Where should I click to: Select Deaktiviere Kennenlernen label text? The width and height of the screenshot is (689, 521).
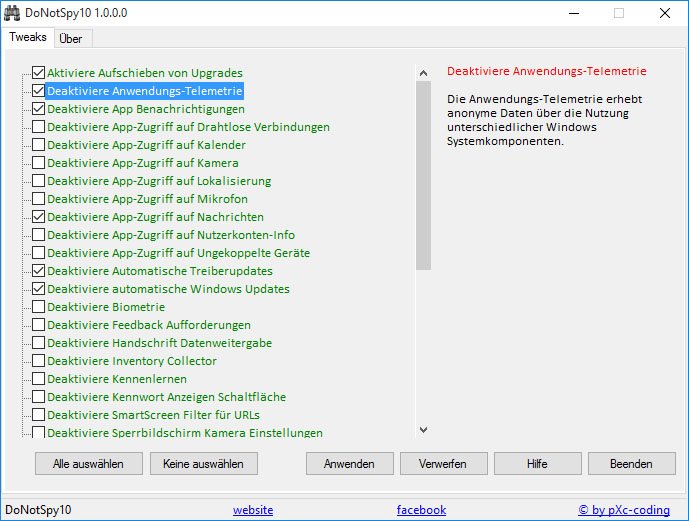click(117, 379)
